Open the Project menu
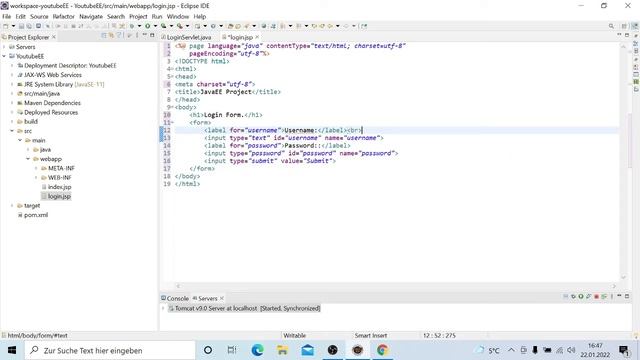 138,16
